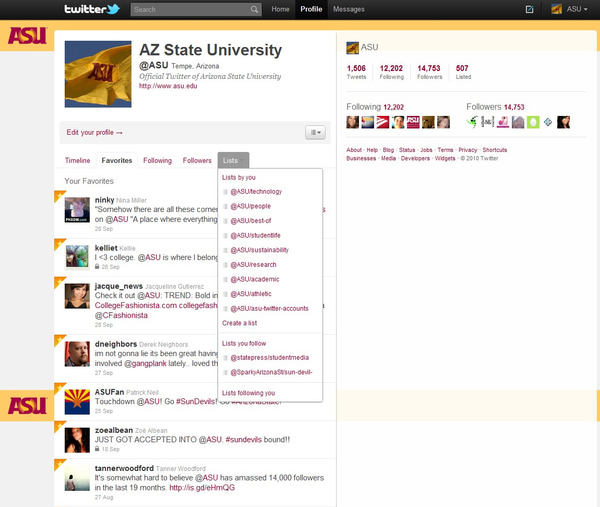The image size is (600, 507).
Task: Open the About footer link
Action: pos(354,150)
